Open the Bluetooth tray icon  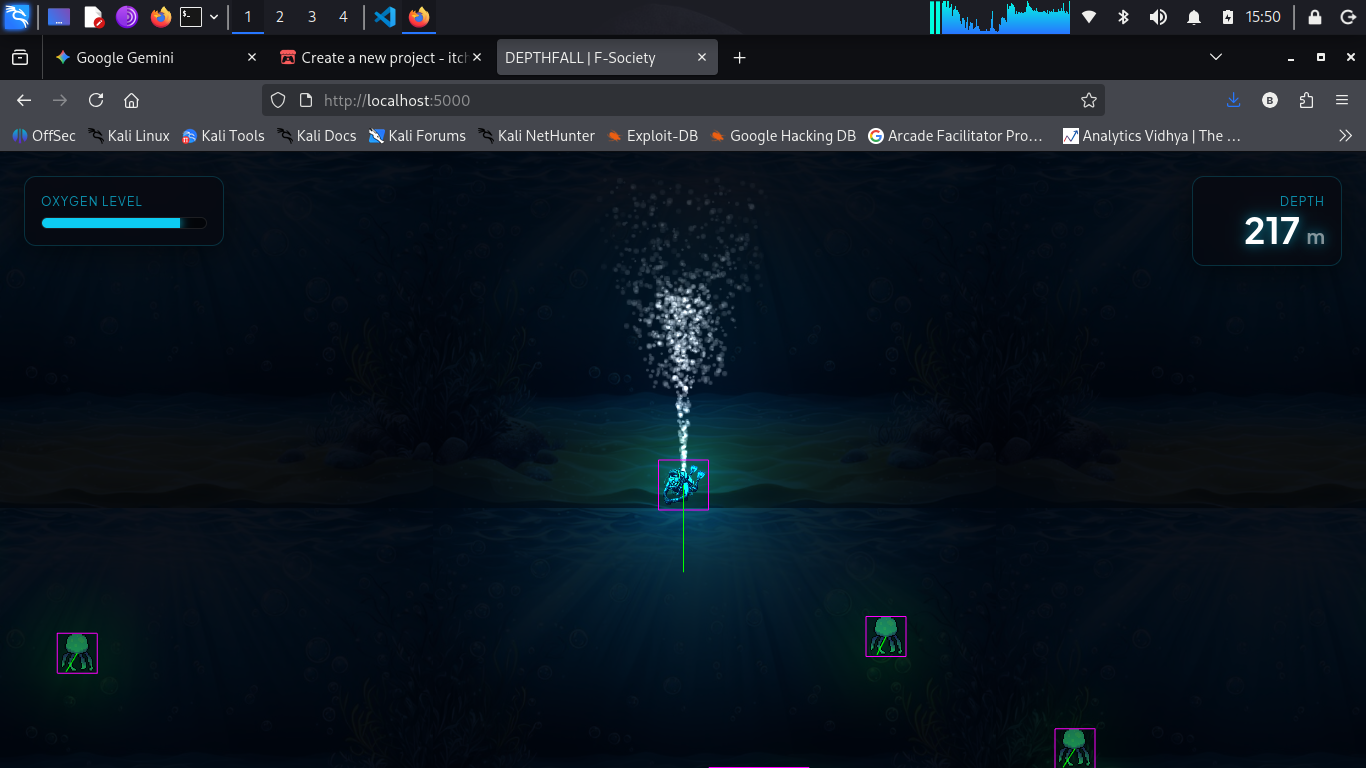(x=1123, y=17)
